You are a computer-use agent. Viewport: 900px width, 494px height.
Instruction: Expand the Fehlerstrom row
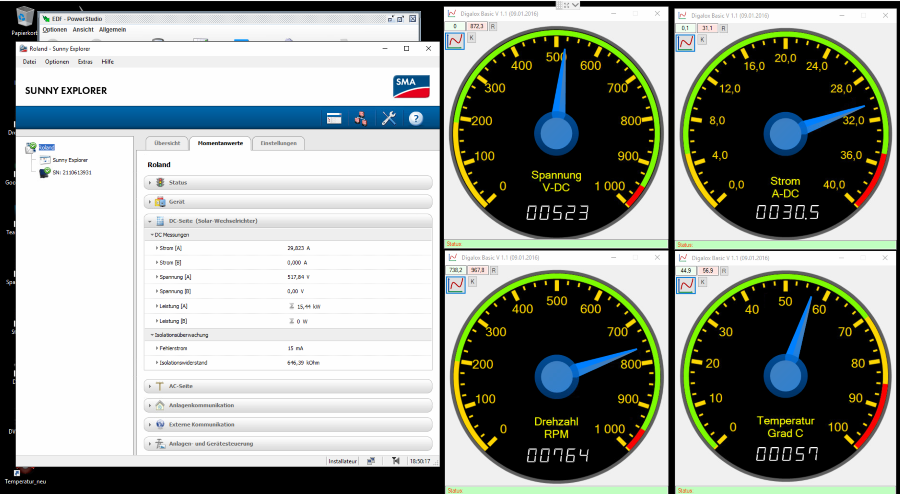click(157, 348)
